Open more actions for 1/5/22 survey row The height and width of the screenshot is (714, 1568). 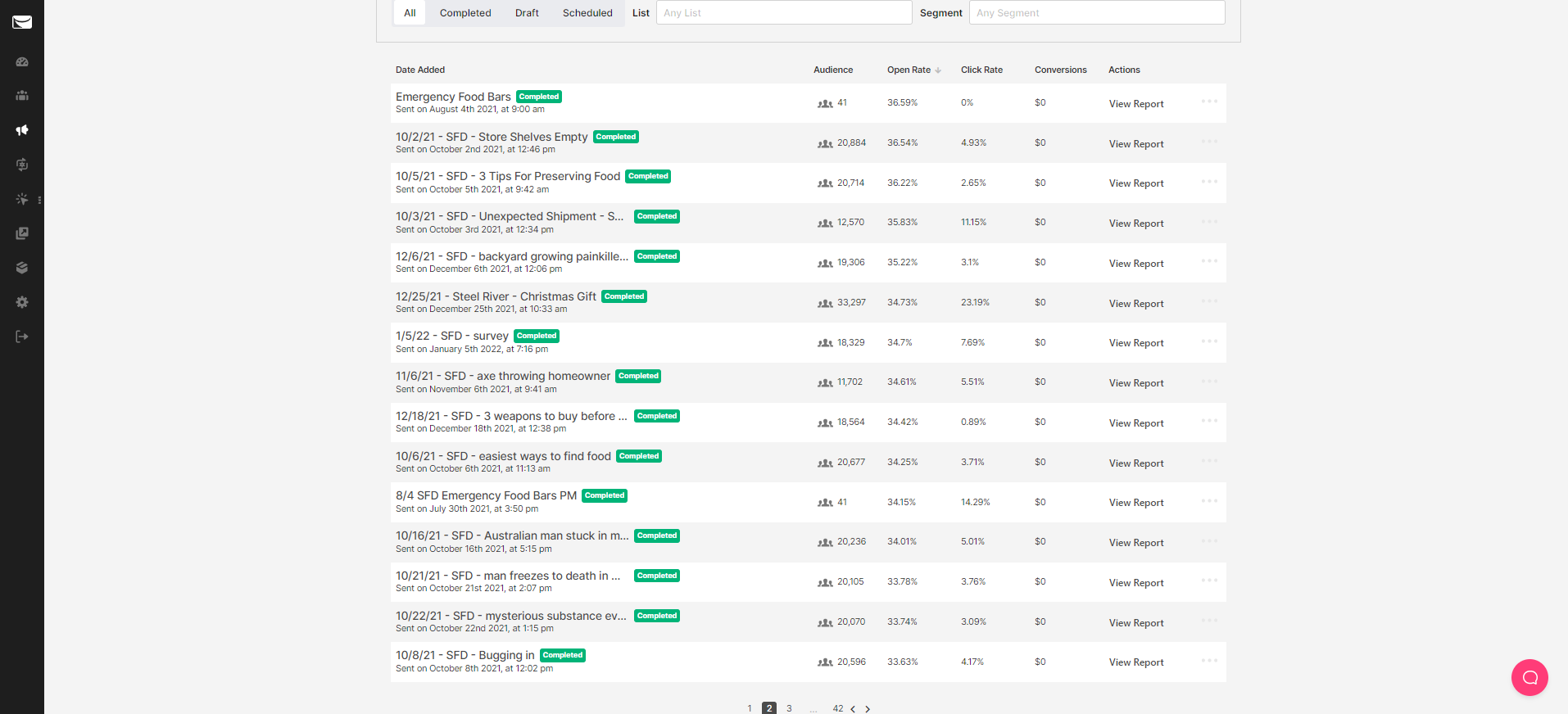click(x=1209, y=341)
